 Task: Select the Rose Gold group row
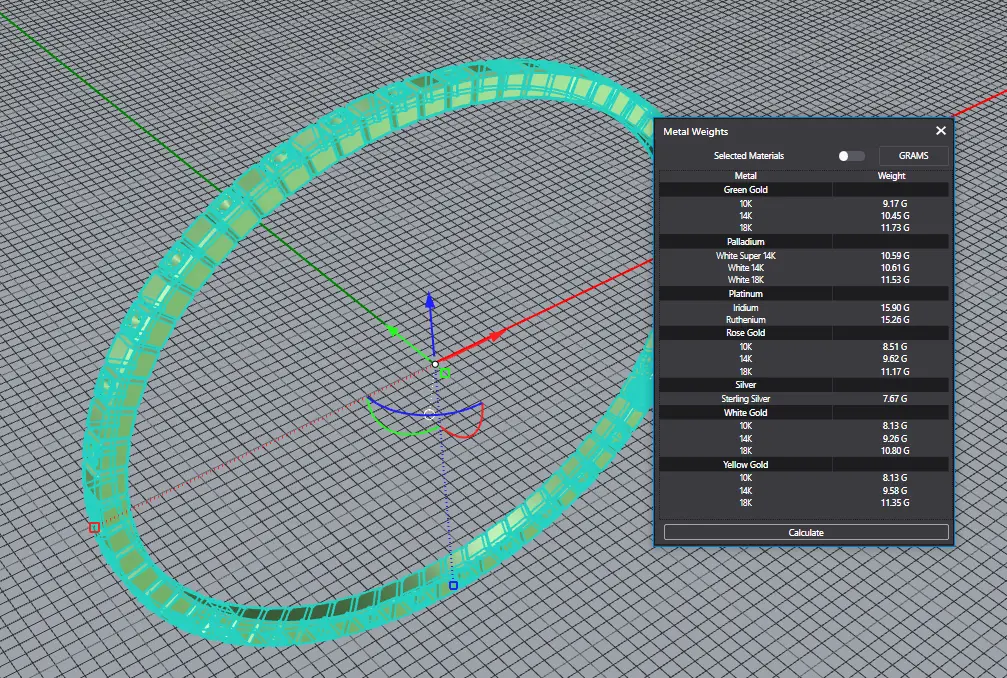[x=804, y=333]
